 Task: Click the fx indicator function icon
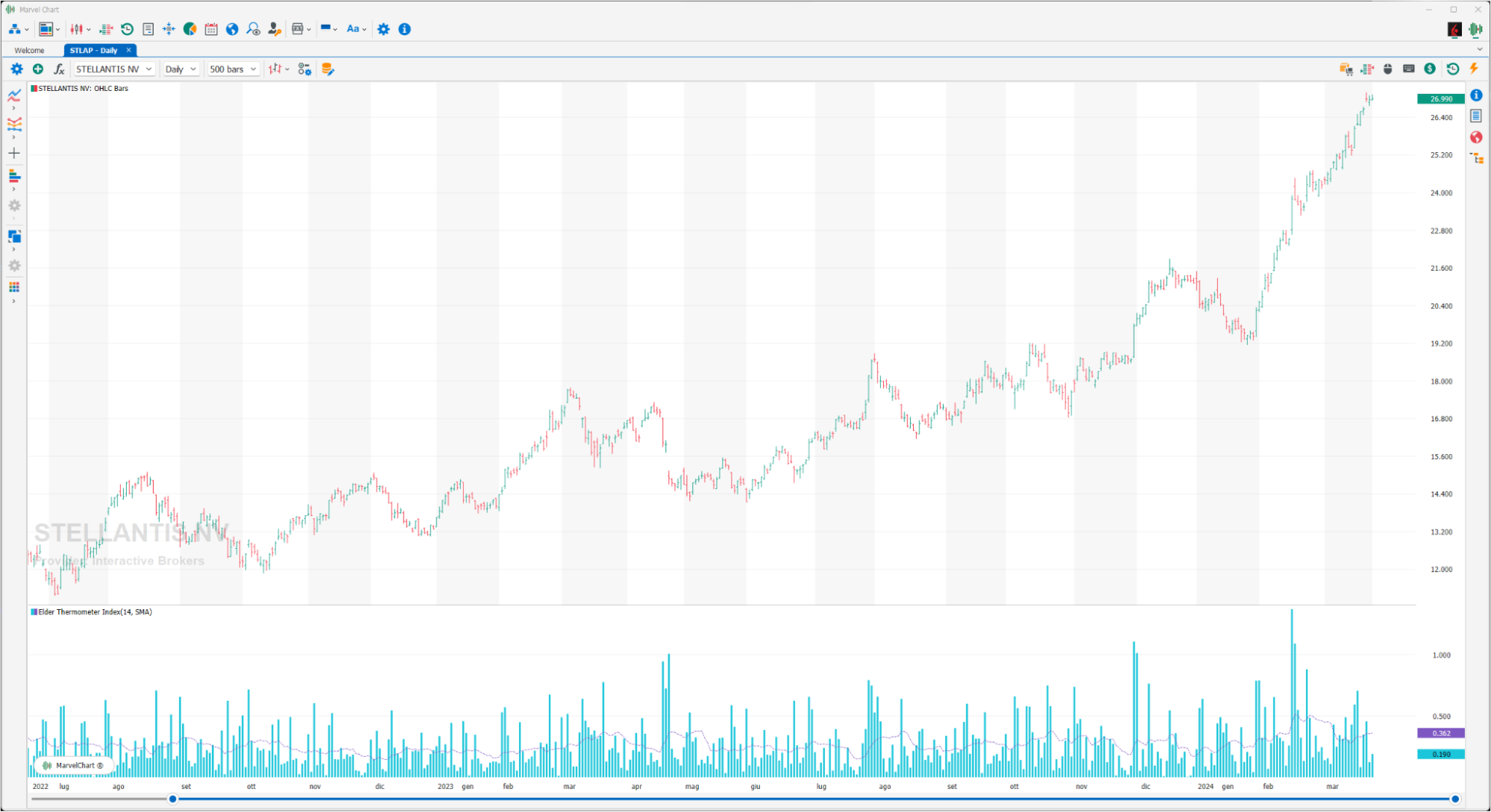[59, 69]
